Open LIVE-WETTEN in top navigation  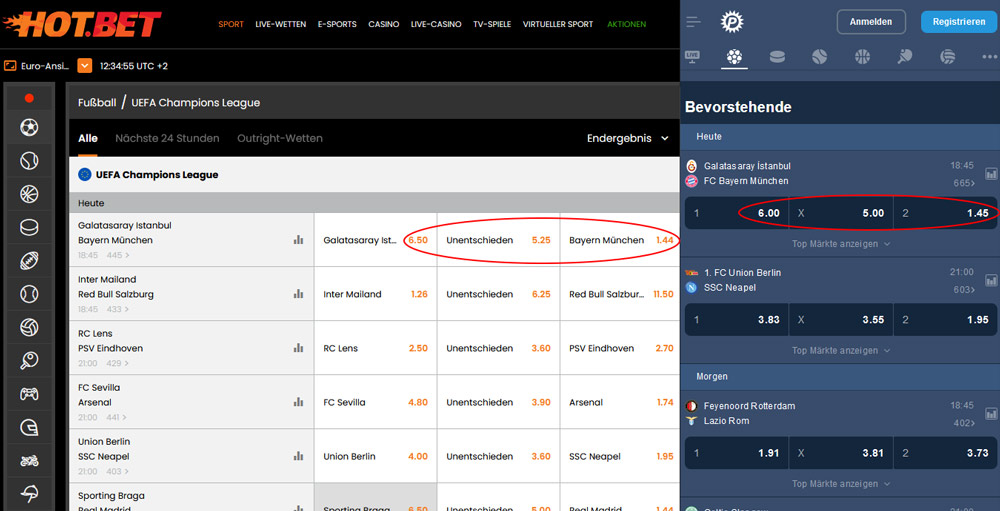[281, 24]
